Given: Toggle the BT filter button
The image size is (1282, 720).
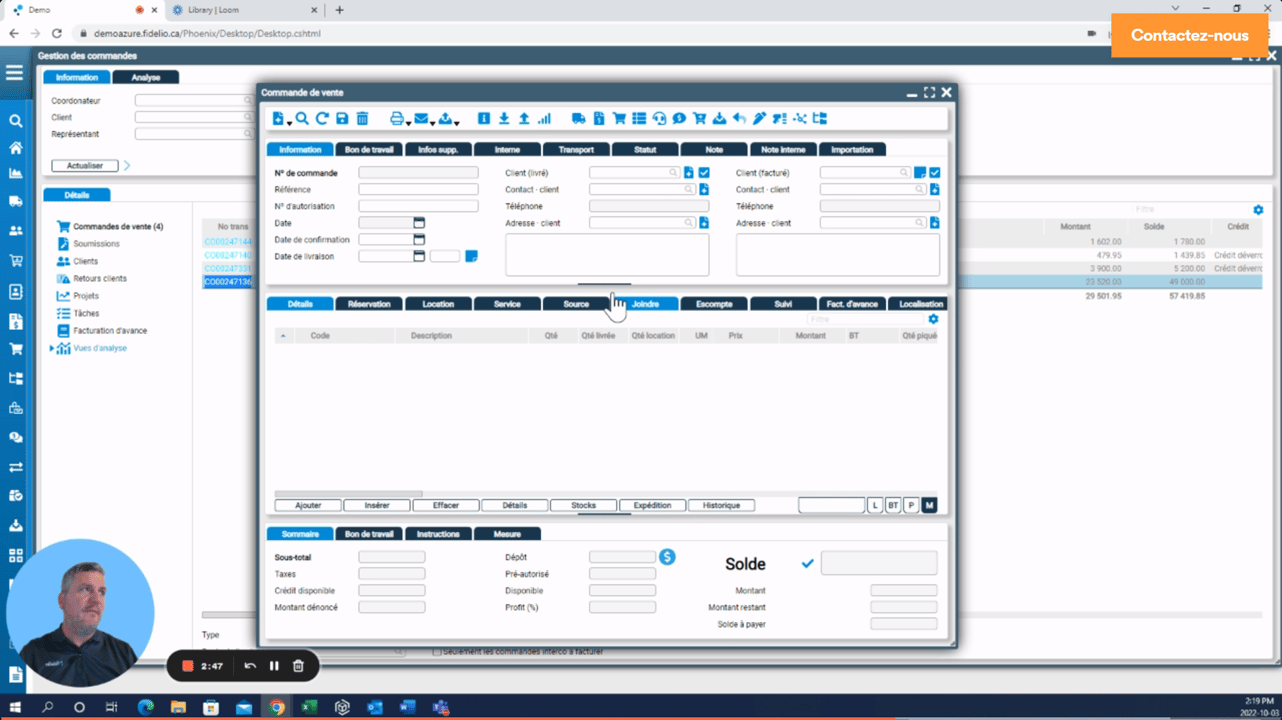Looking at the screenshot, I should tap(893, 506).
